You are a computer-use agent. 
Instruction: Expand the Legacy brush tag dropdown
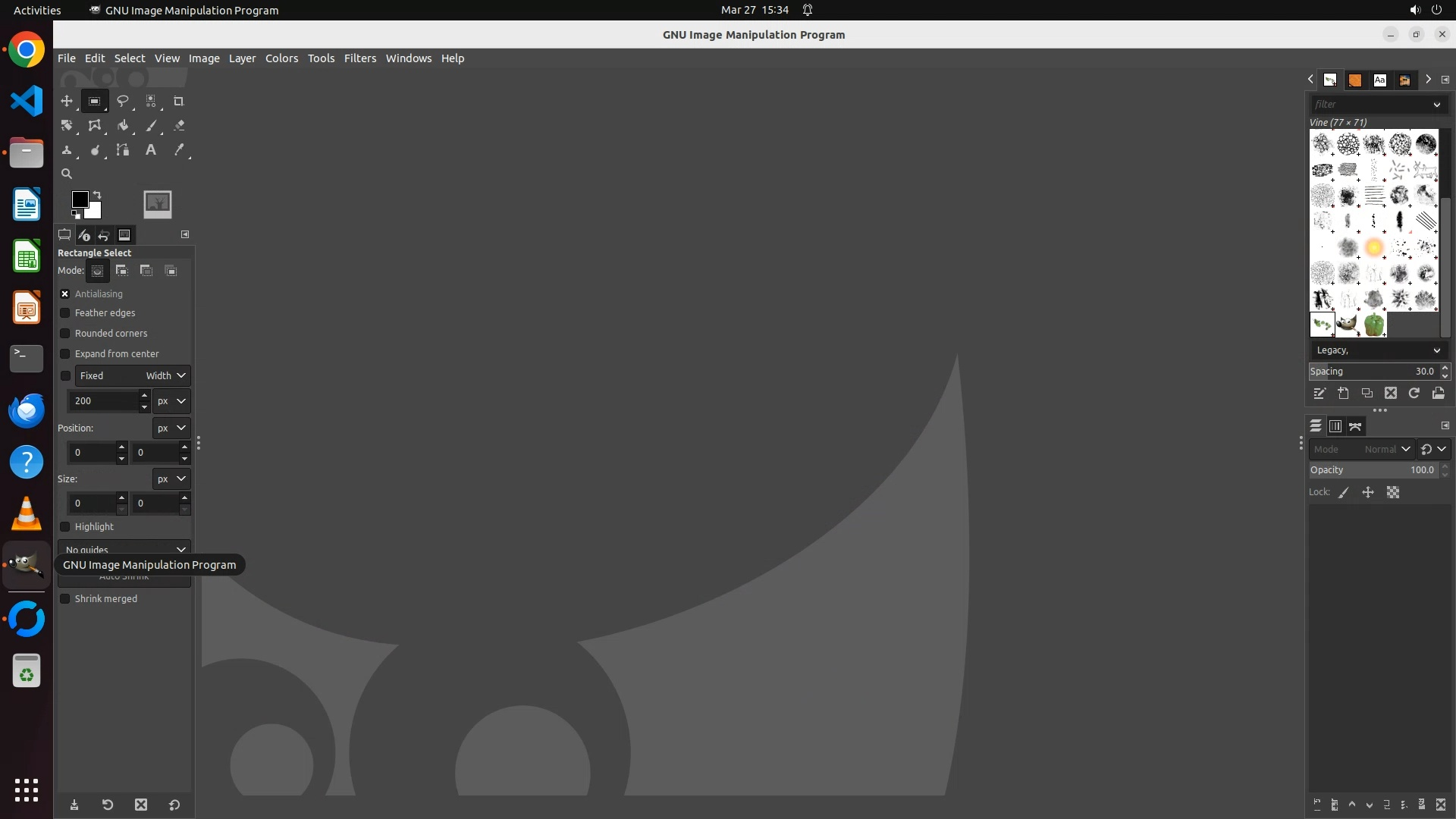point(1377,350)
